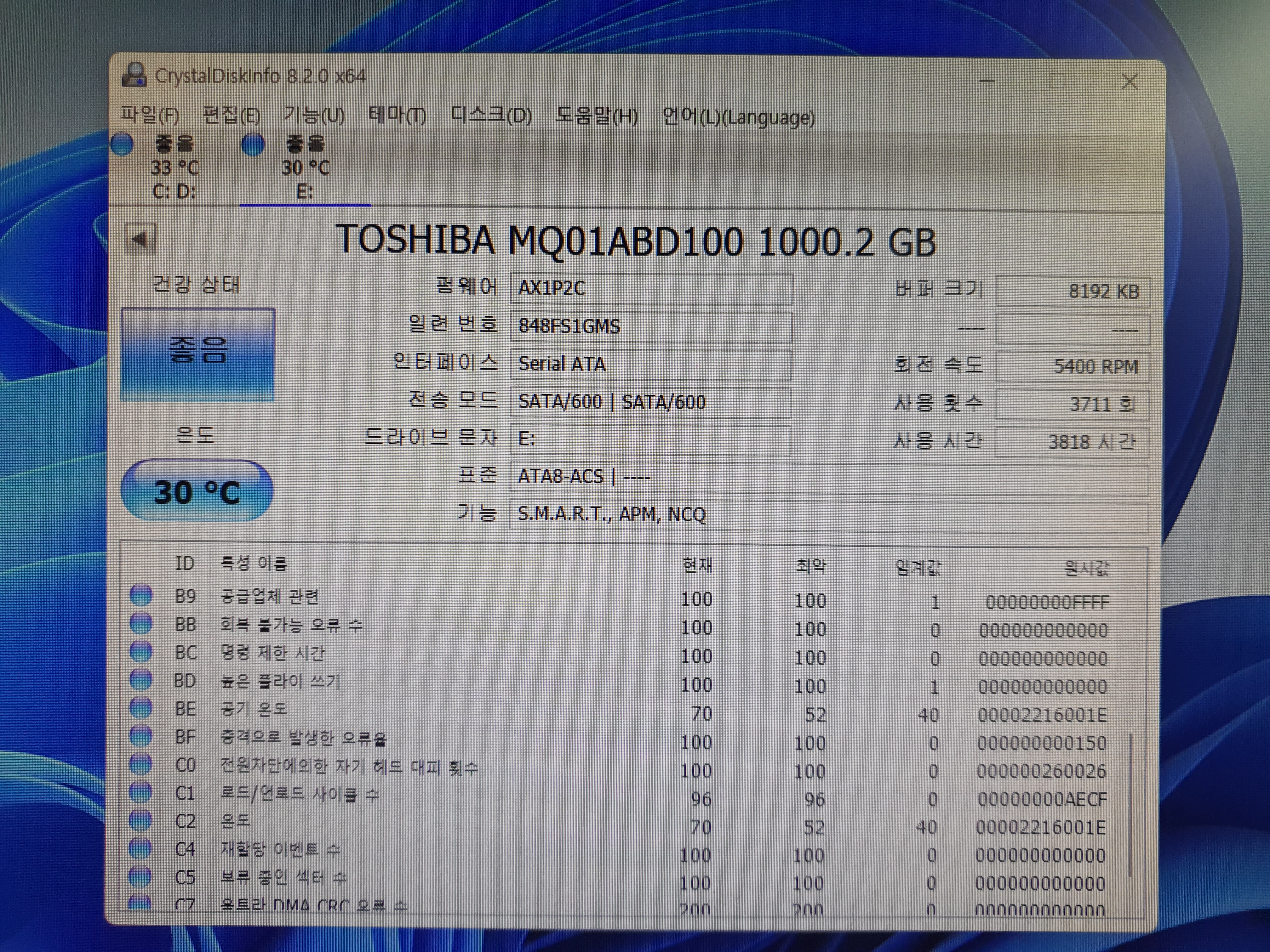Image resolution: width=1270 pixels, height=952 pixels.
Task: Open the 편집(E) menu
Action: pos(232,116)
